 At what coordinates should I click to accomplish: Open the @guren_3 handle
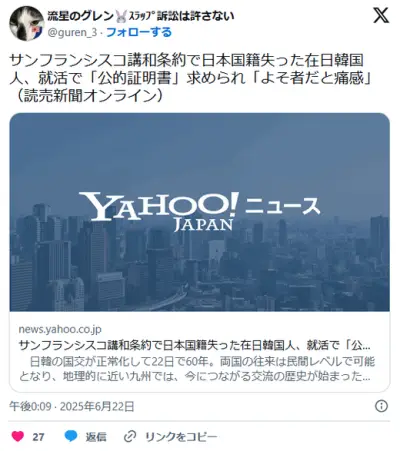(72, 33)
